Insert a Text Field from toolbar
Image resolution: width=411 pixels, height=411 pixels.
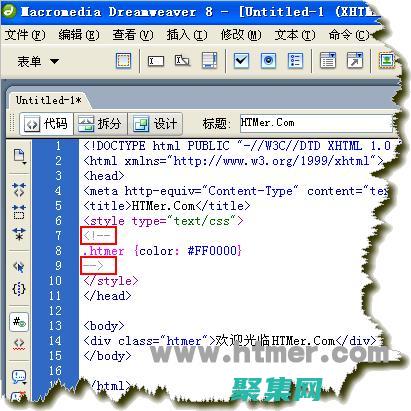156,61
